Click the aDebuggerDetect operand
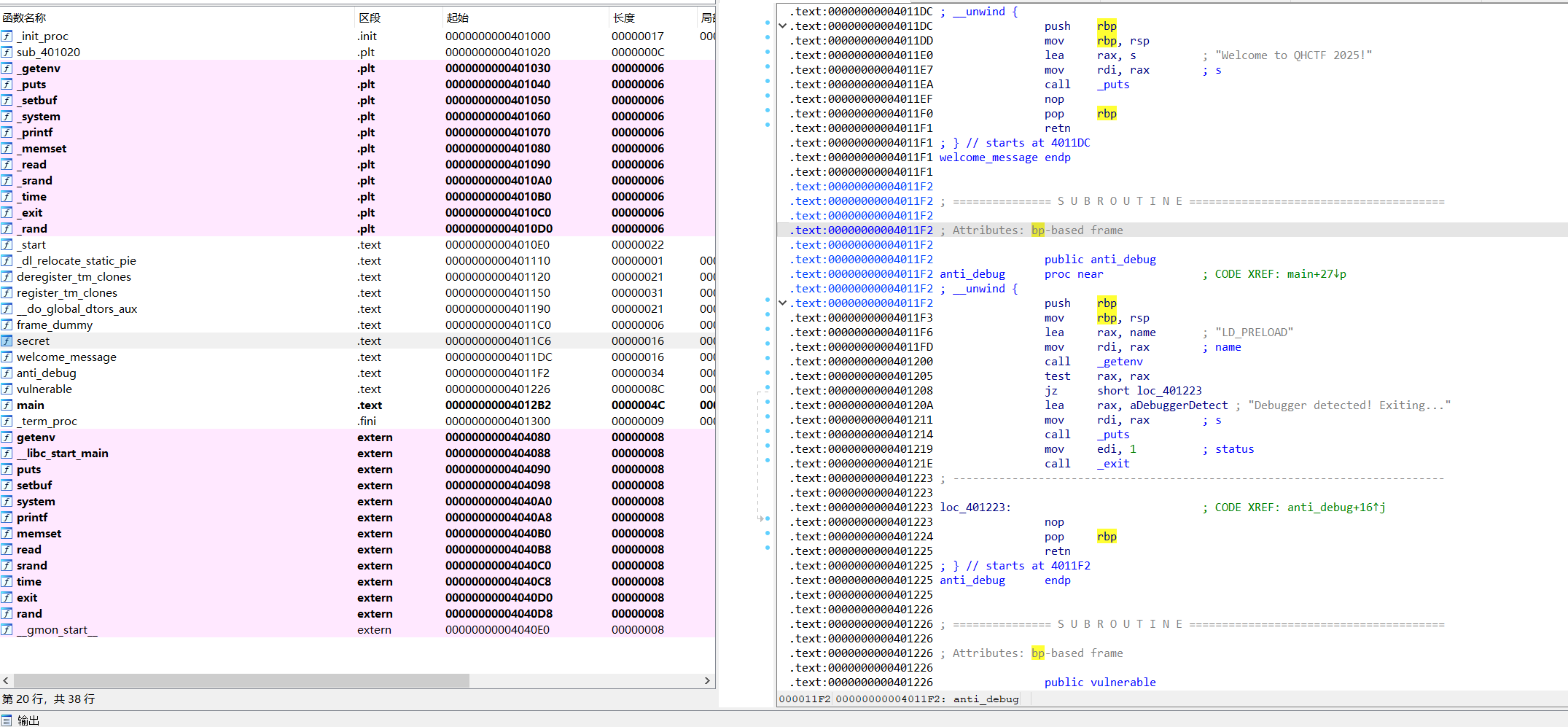Image resolution: width=1568 pixels, height=727 pixels. click(1179, 405)
